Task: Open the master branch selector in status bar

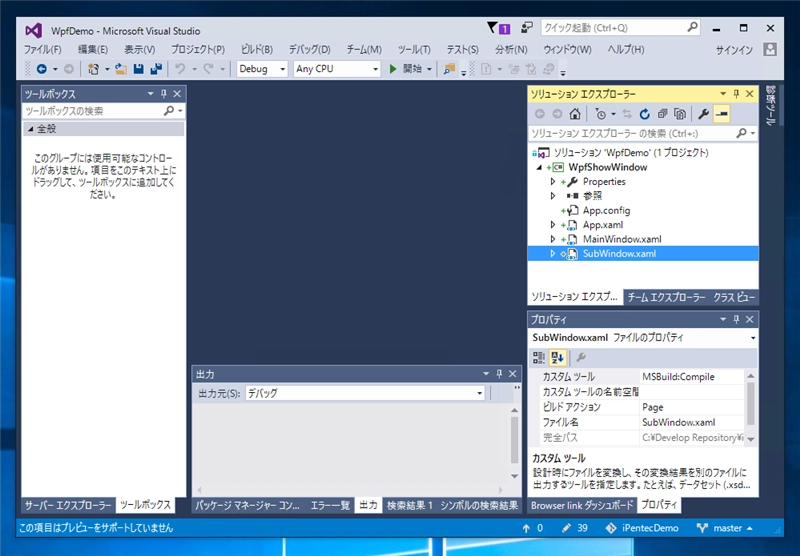Action: [x=724, y=528]
